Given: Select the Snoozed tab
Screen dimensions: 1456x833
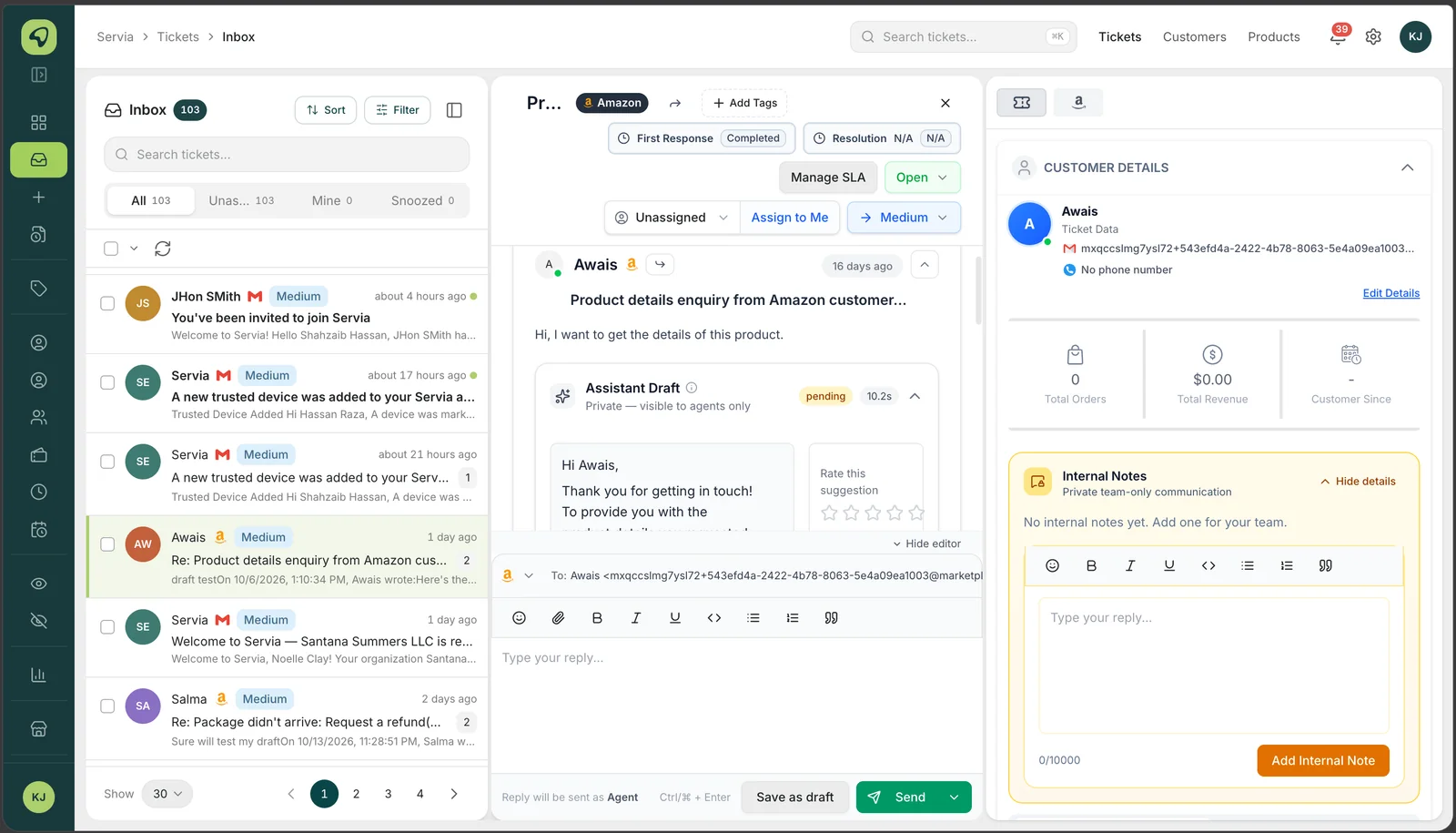Looking at the screenshot, I should (422, 200).
